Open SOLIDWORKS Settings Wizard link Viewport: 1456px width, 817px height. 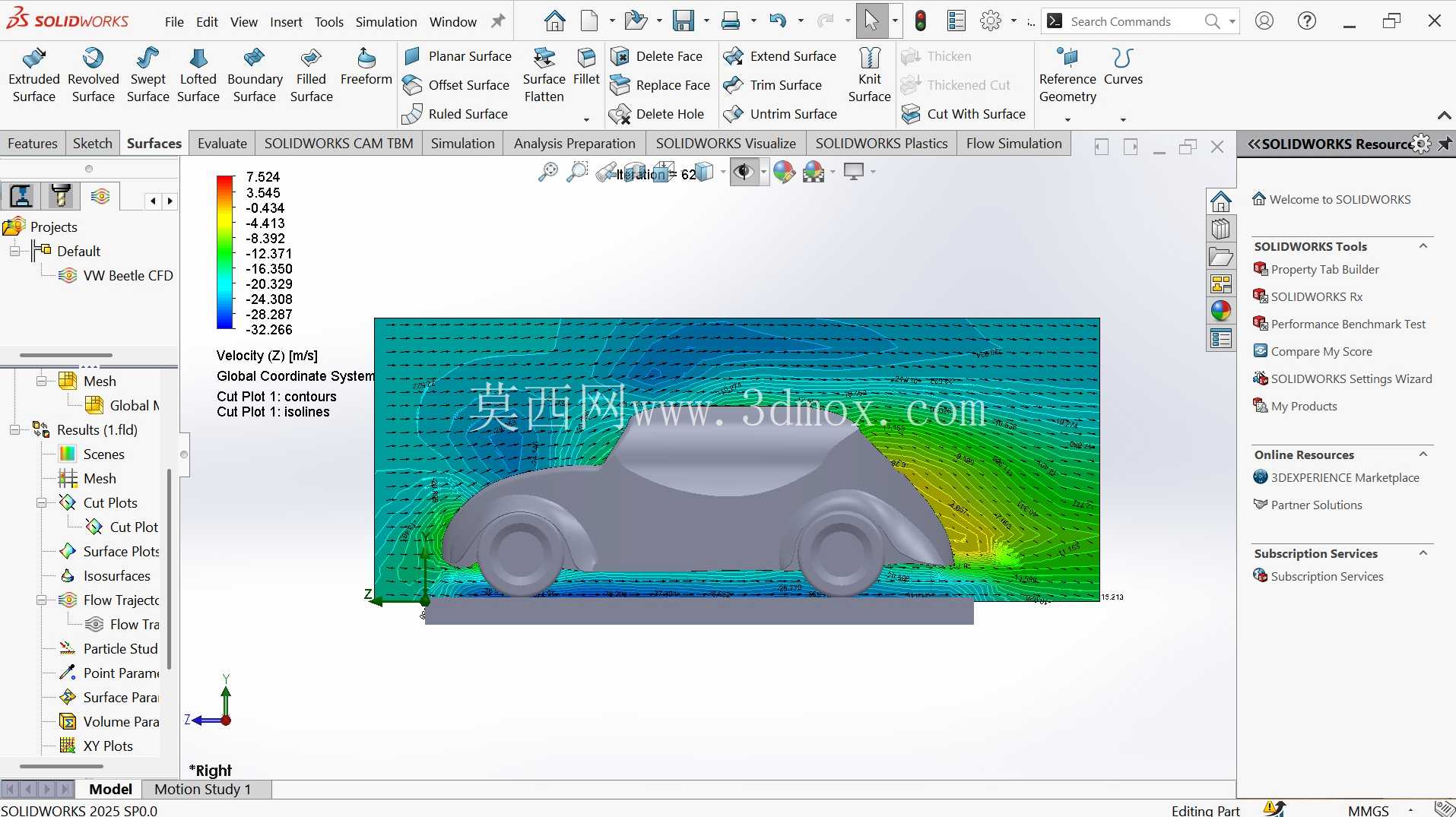pyautogui.click(x=1350, y=379)
